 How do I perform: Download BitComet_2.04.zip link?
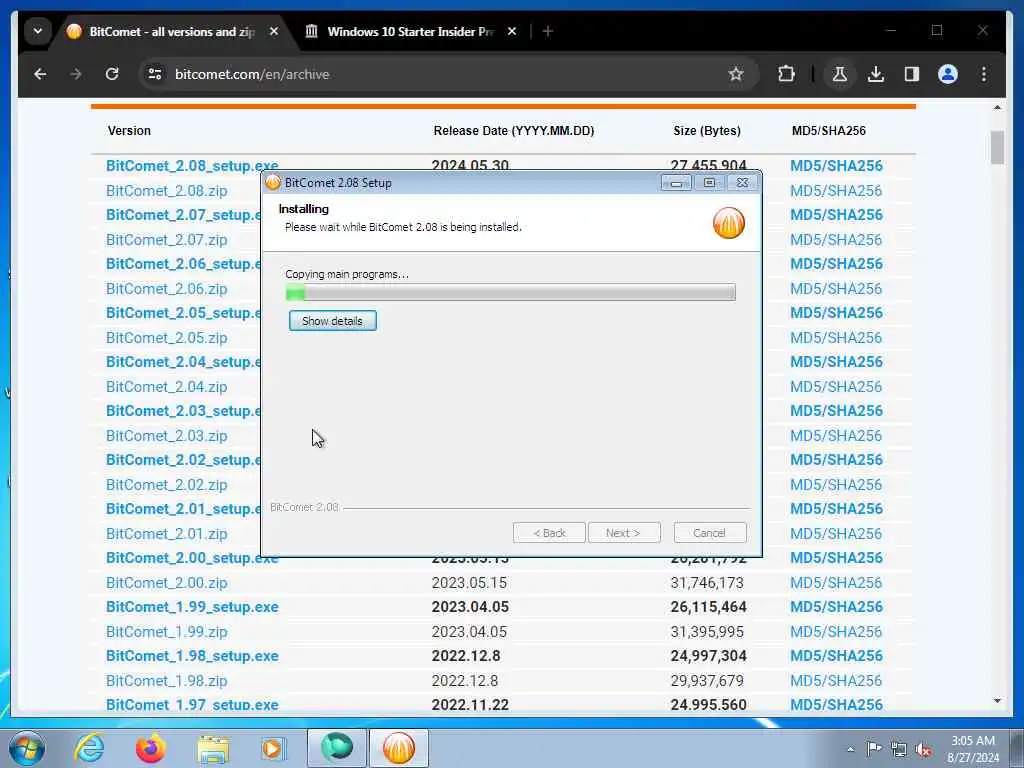tap(167, 387)
